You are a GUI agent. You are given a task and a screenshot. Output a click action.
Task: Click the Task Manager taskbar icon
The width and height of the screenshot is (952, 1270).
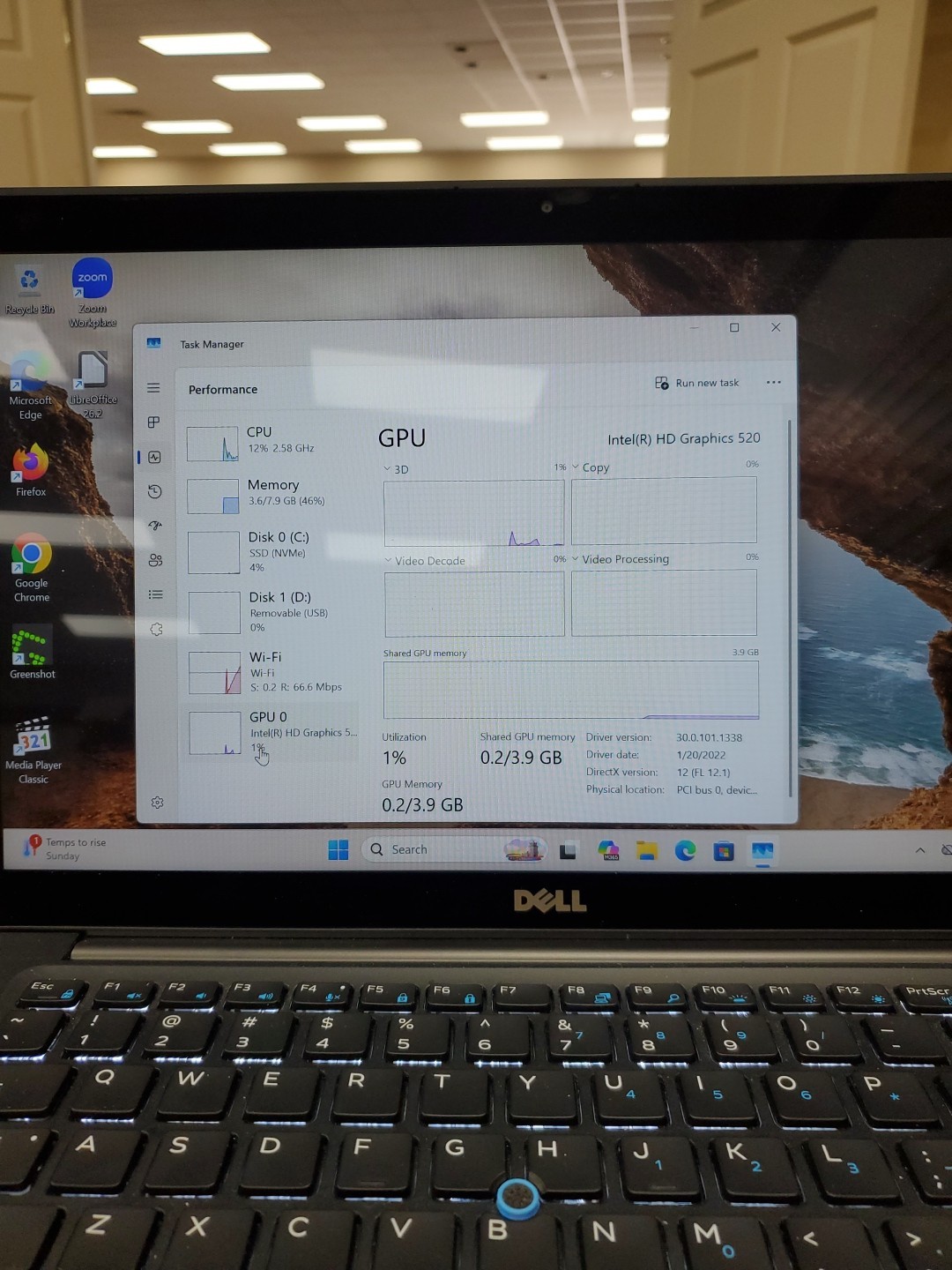(762, 851)
